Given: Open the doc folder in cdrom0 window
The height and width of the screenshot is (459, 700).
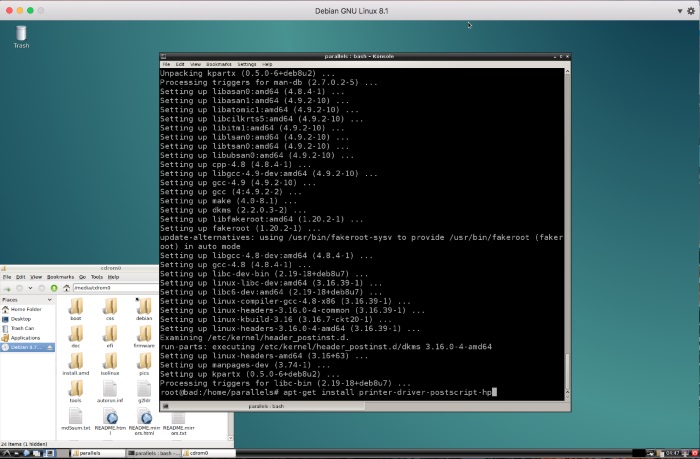Looking at the screenshot, I should pyautogui.click(x=76, y=337).
